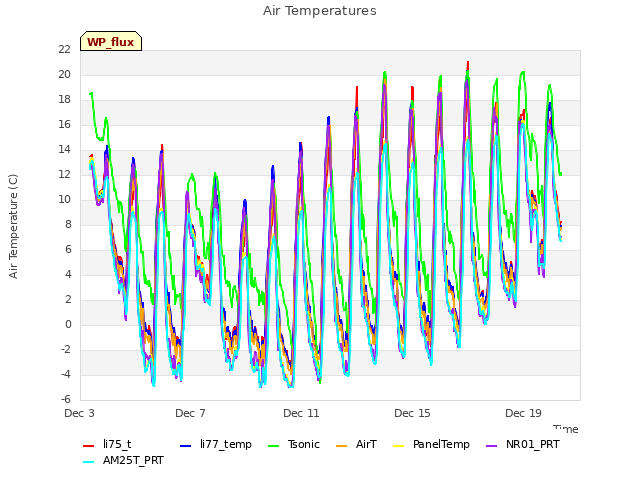The width and height of the screenshot is (640, 480).
Task: Click the Air Temperatures chart title
Action: [320, 11]
